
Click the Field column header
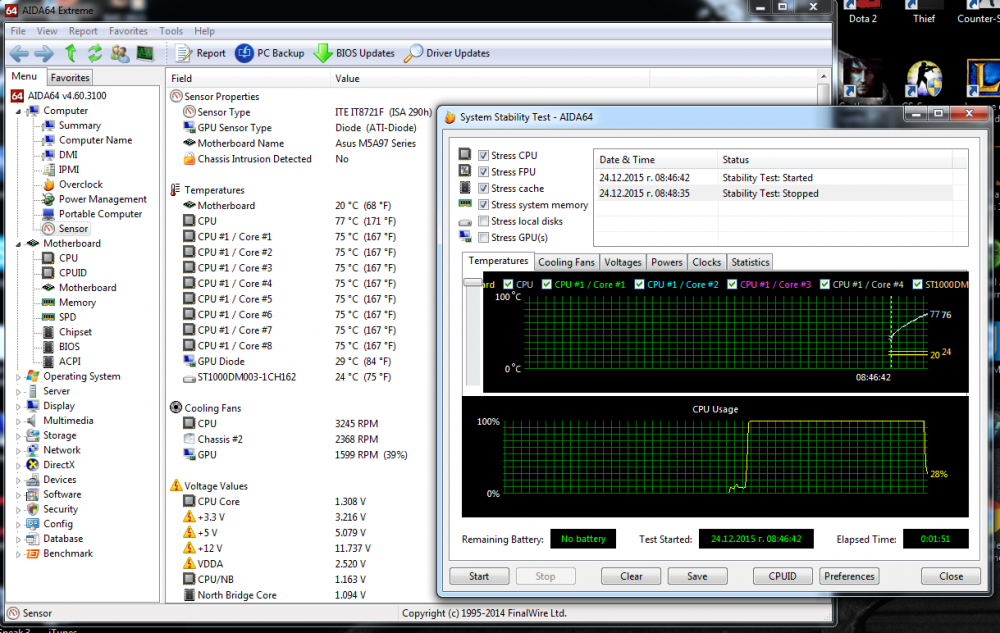click(x=248, y=78)
